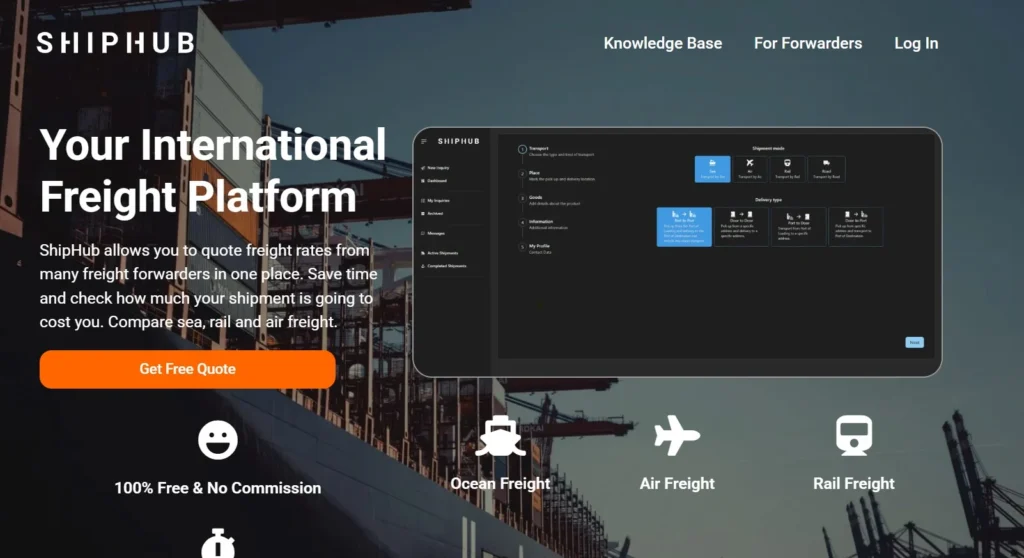Expand the Goods step in the wizard
Viewport: 1024px width, 558px height.
[x=536, y=198]
